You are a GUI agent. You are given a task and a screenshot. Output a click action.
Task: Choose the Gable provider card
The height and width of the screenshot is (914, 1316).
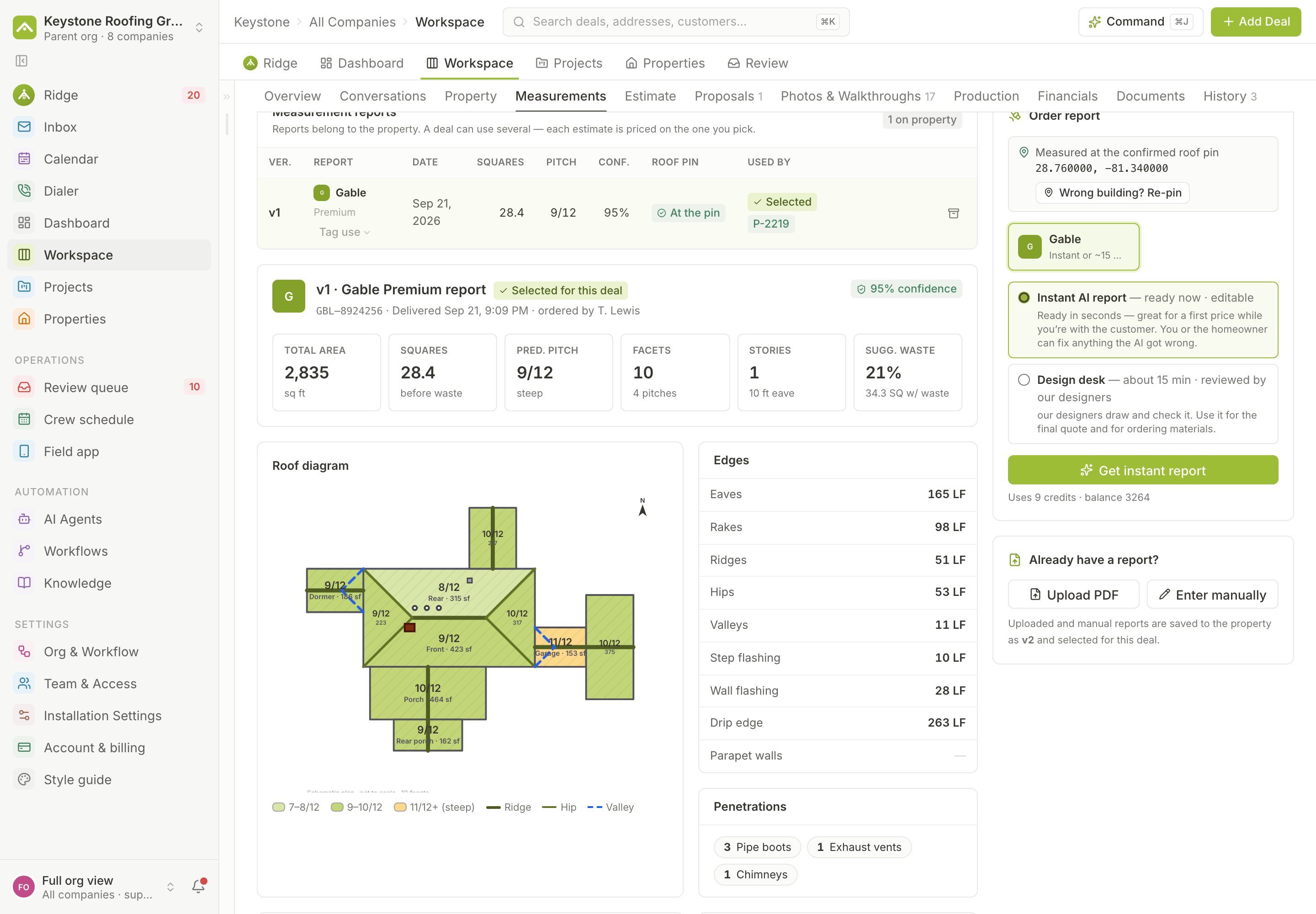click(x=1074, y=247)
